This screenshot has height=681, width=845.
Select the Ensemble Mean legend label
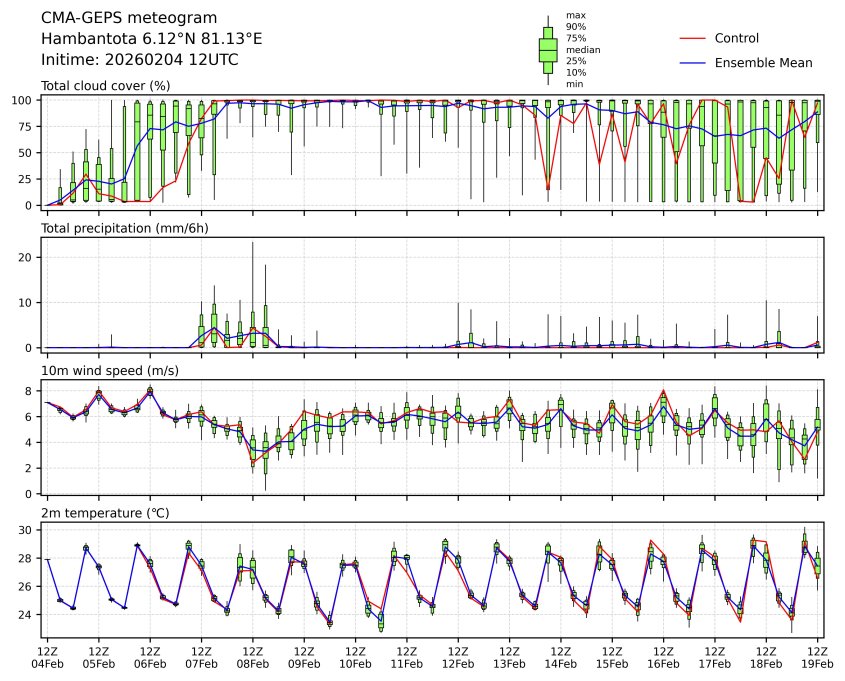click(763, 63)
